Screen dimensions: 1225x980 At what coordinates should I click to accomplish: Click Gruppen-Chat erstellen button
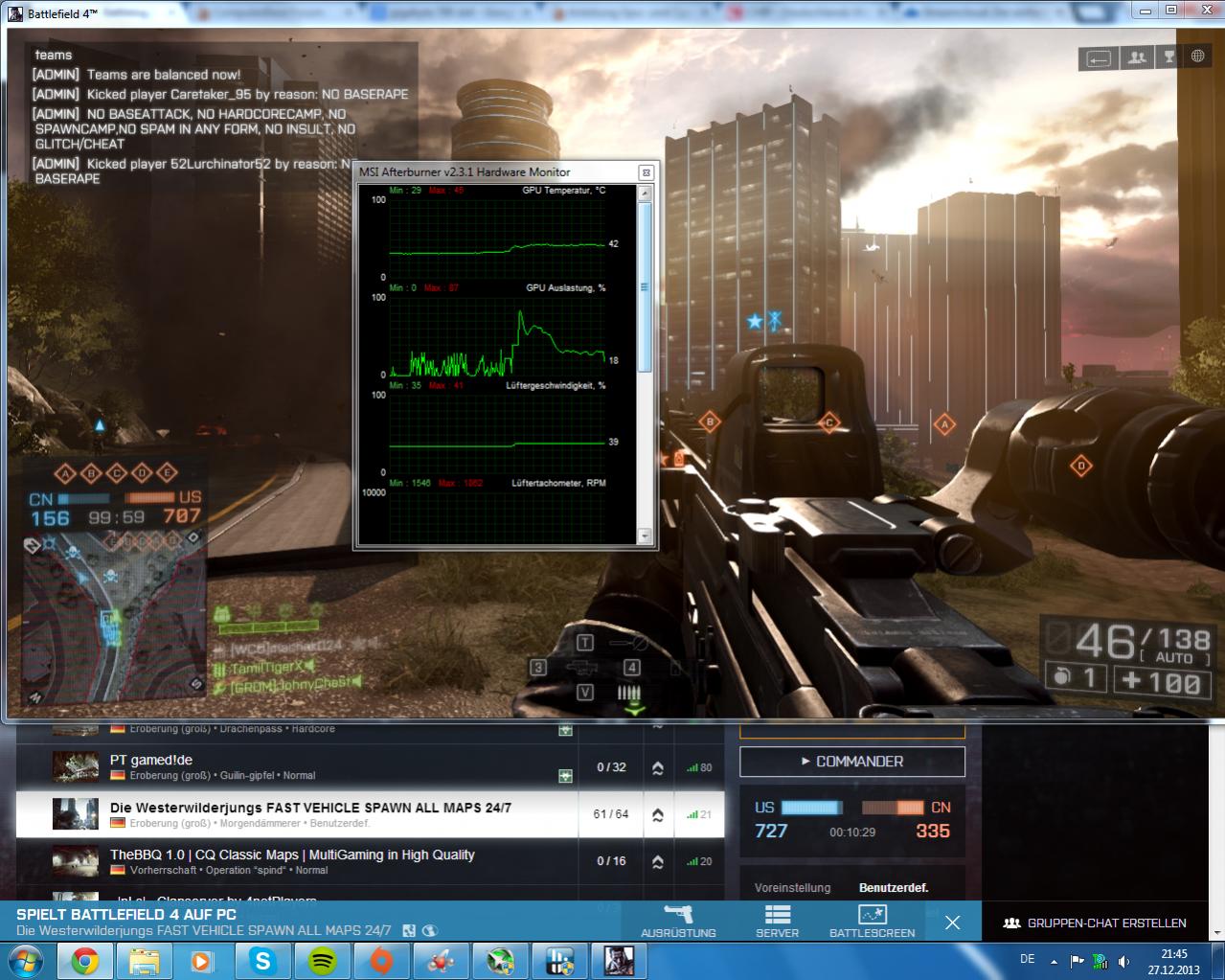(1094, 923)
